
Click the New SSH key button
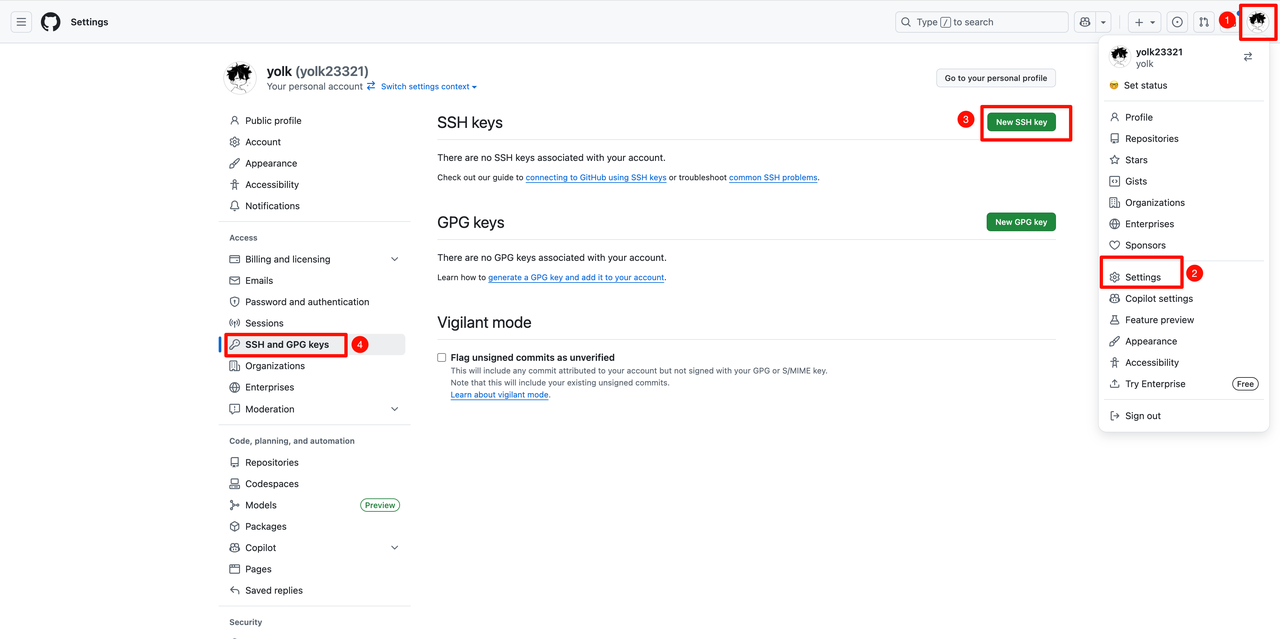tap(1021, 122)
